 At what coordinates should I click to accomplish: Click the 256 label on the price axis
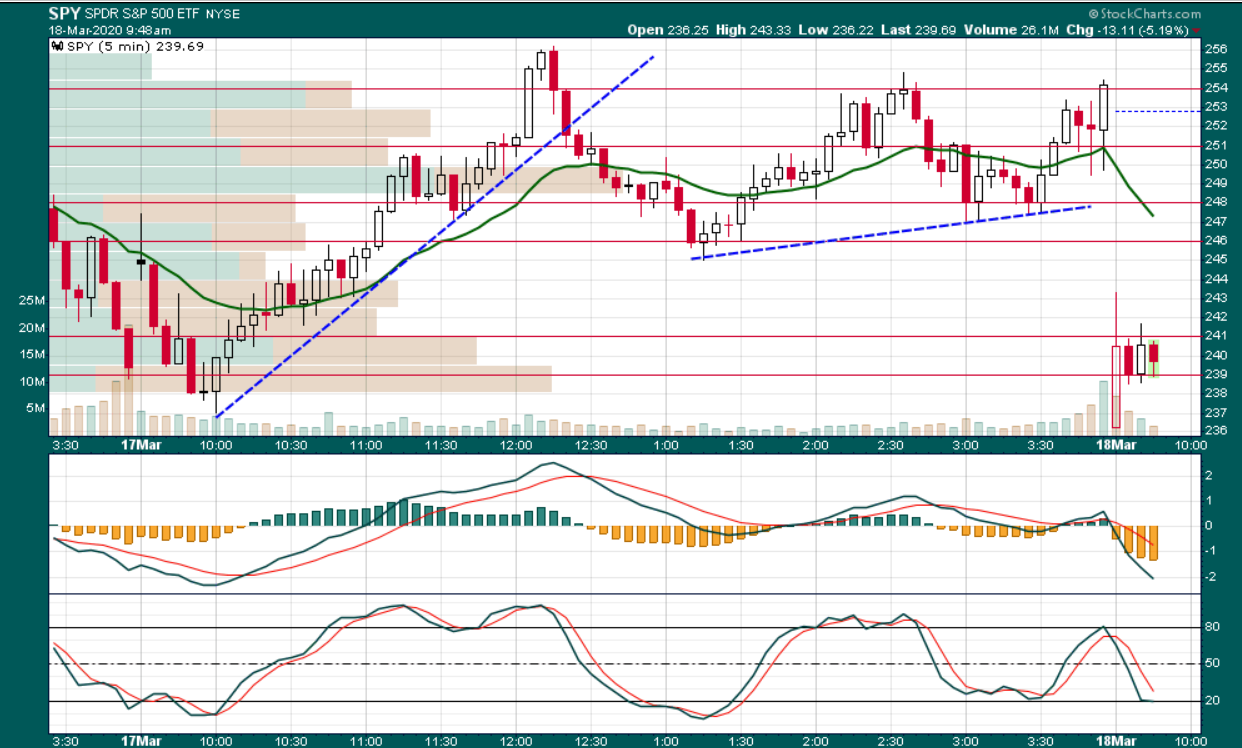1215,49
